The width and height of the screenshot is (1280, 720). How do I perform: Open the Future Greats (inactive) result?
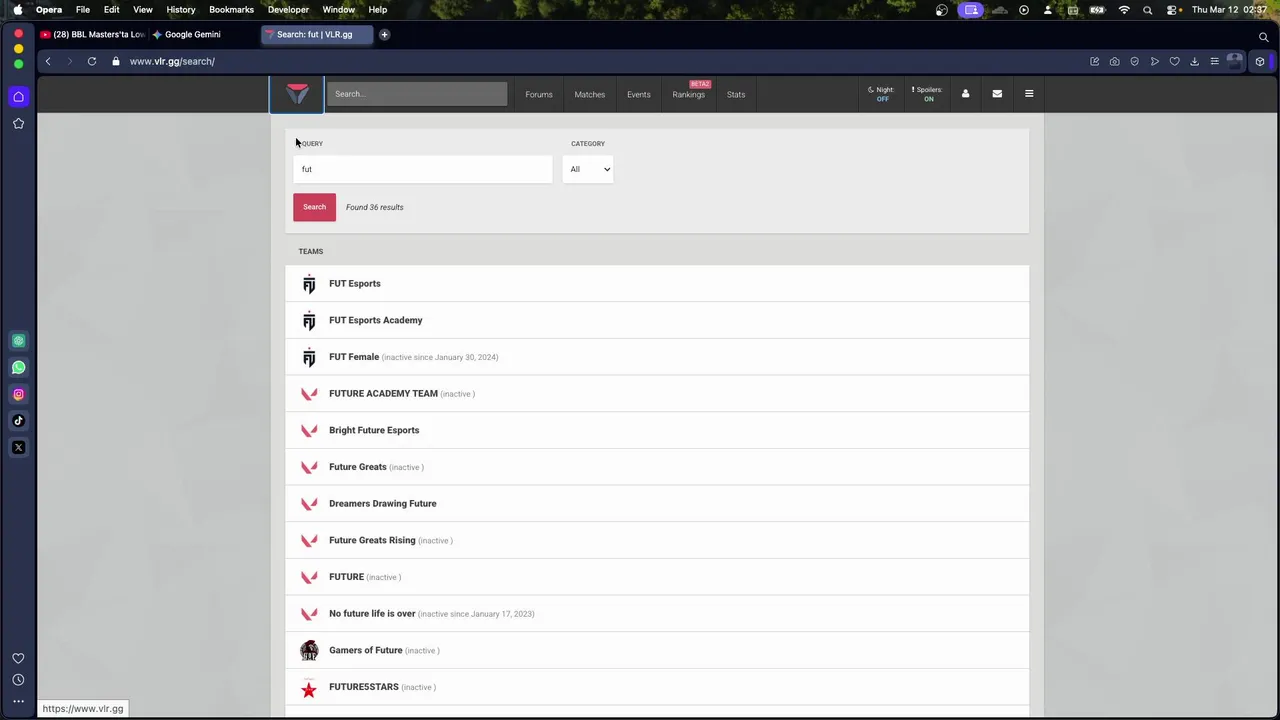click(657, 467)
